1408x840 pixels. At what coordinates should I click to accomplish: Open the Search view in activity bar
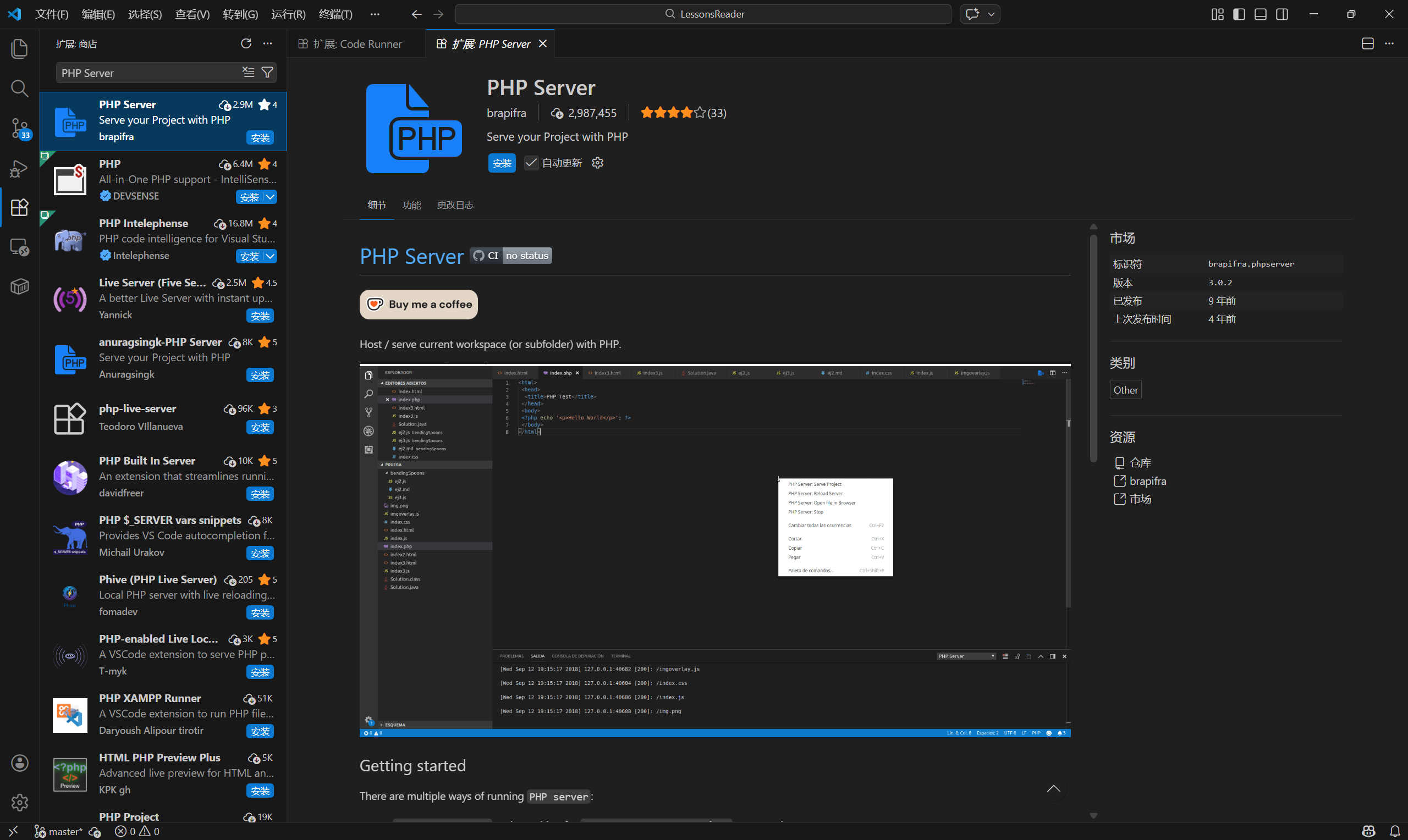click(19, 89)
